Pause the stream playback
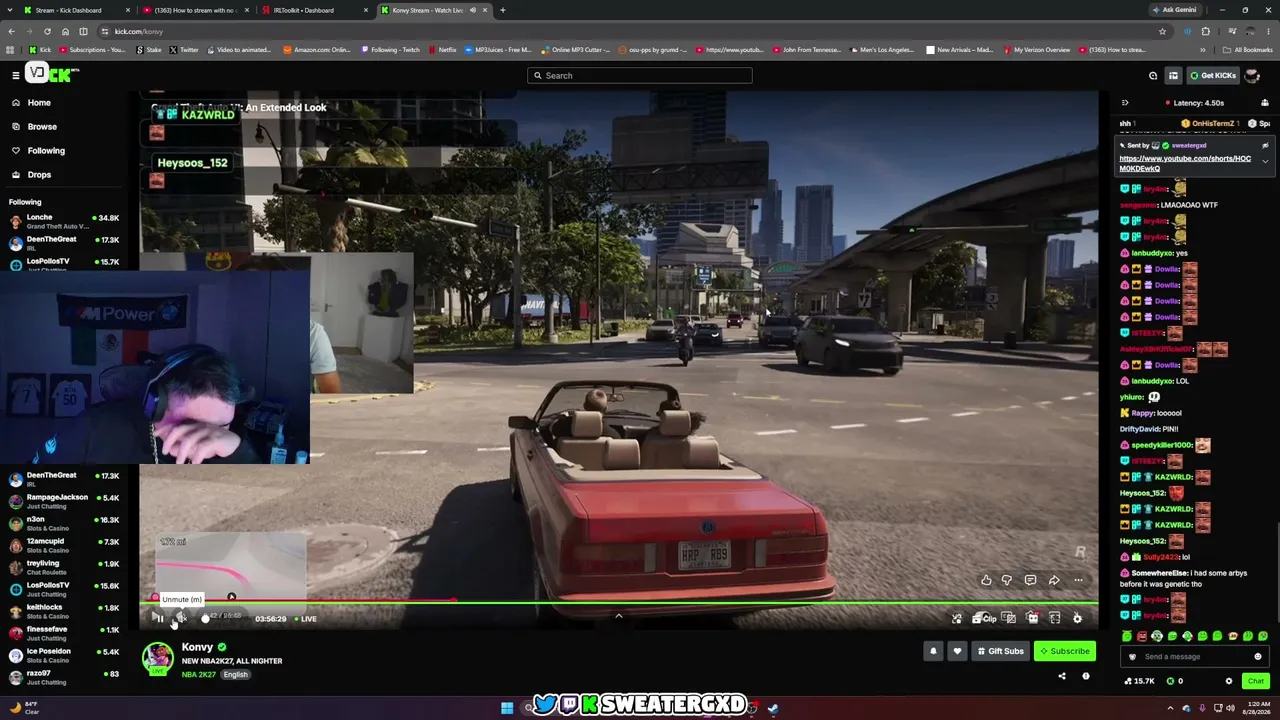 point(158,618)
